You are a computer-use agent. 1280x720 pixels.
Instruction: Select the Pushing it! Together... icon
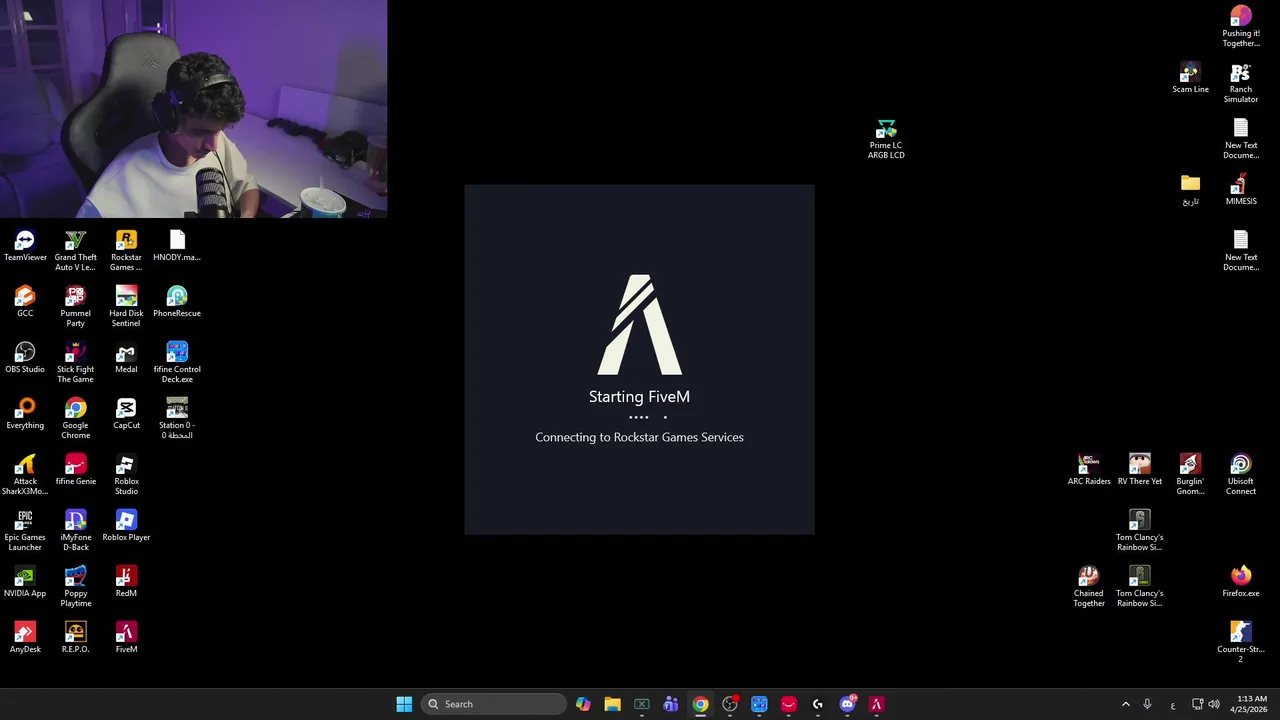pyautogui.click(x=1241, y=27)
